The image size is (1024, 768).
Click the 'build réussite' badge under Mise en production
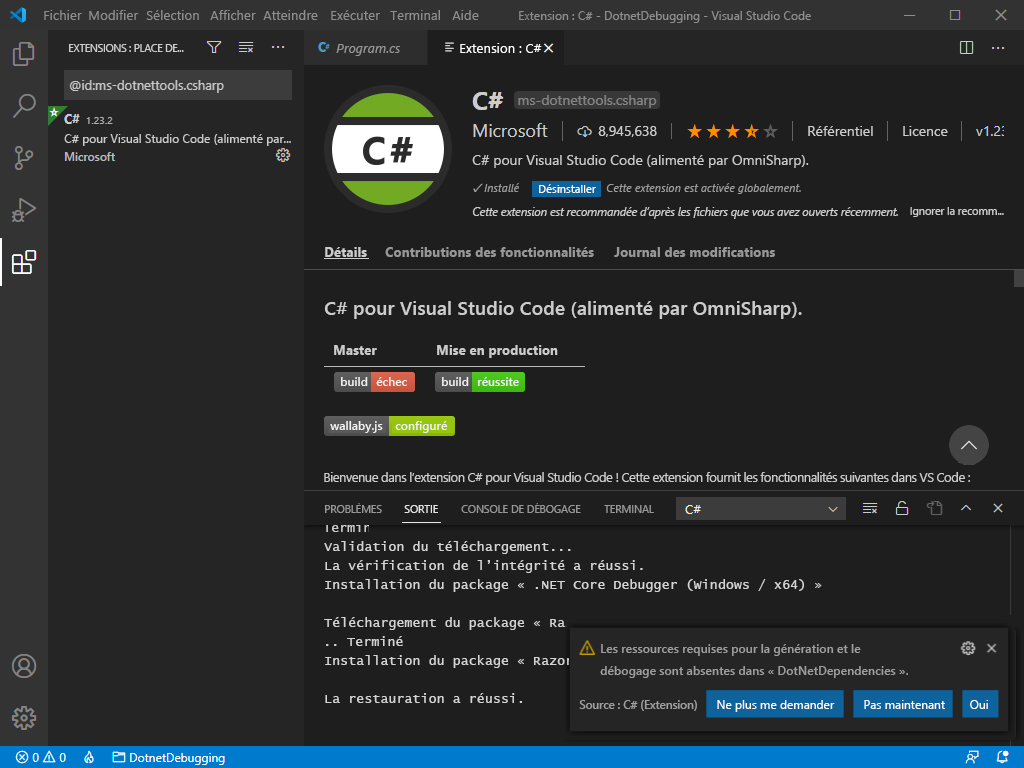coord(480,381)
